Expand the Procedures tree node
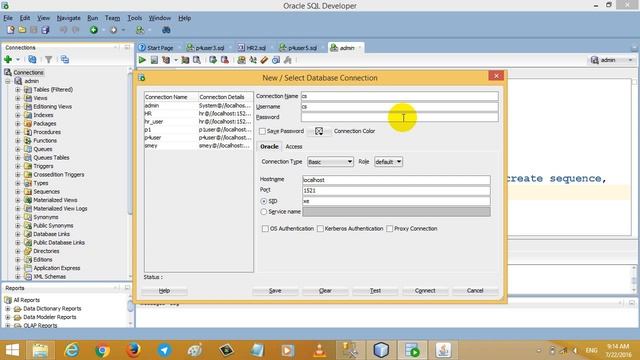 18,132
